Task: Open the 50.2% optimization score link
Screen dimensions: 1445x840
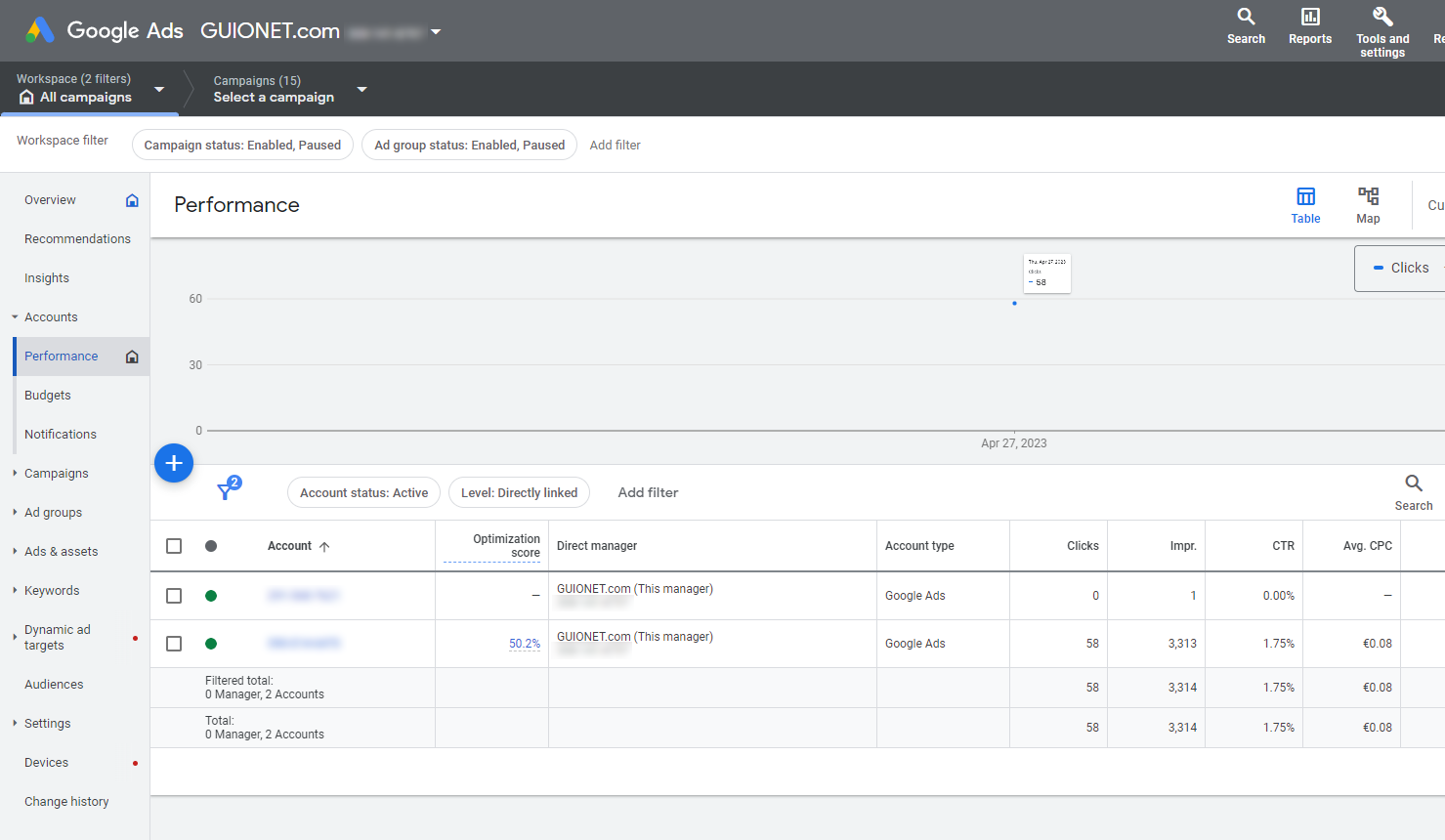Action: 525,644
